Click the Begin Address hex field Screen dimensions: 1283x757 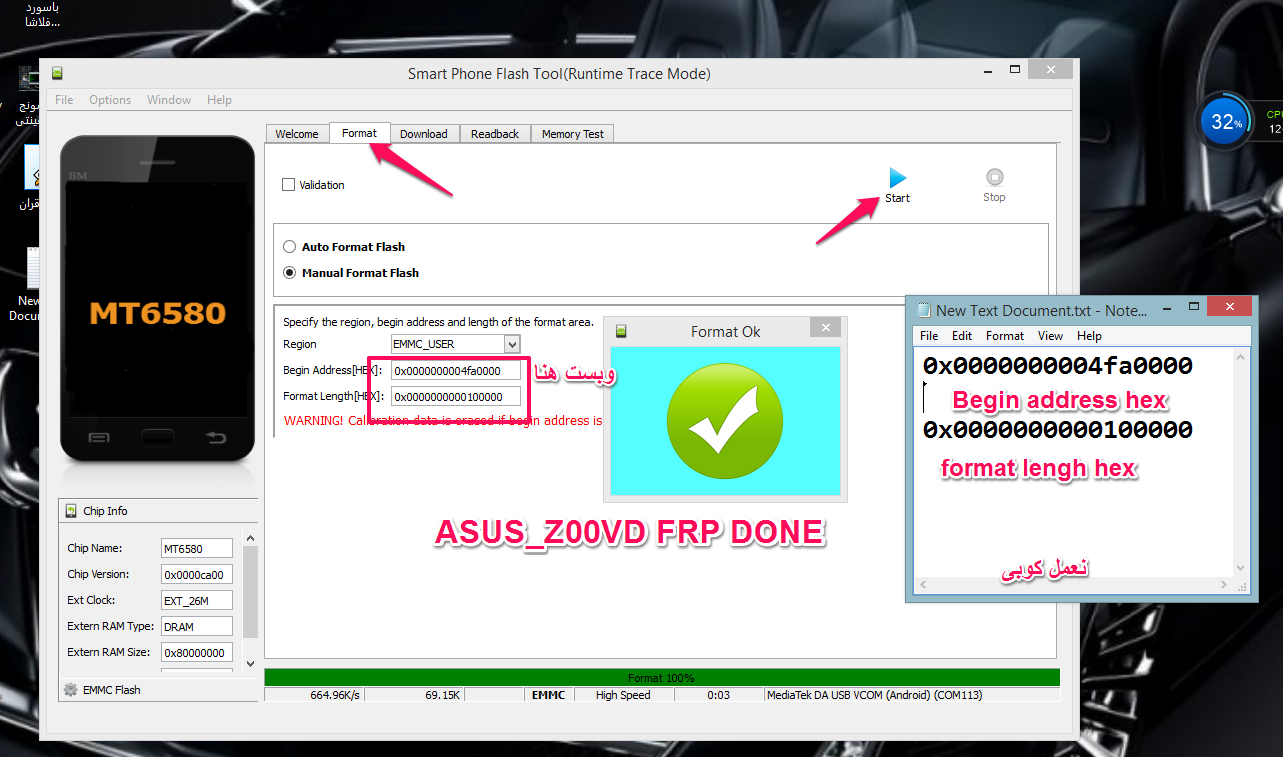456,370
